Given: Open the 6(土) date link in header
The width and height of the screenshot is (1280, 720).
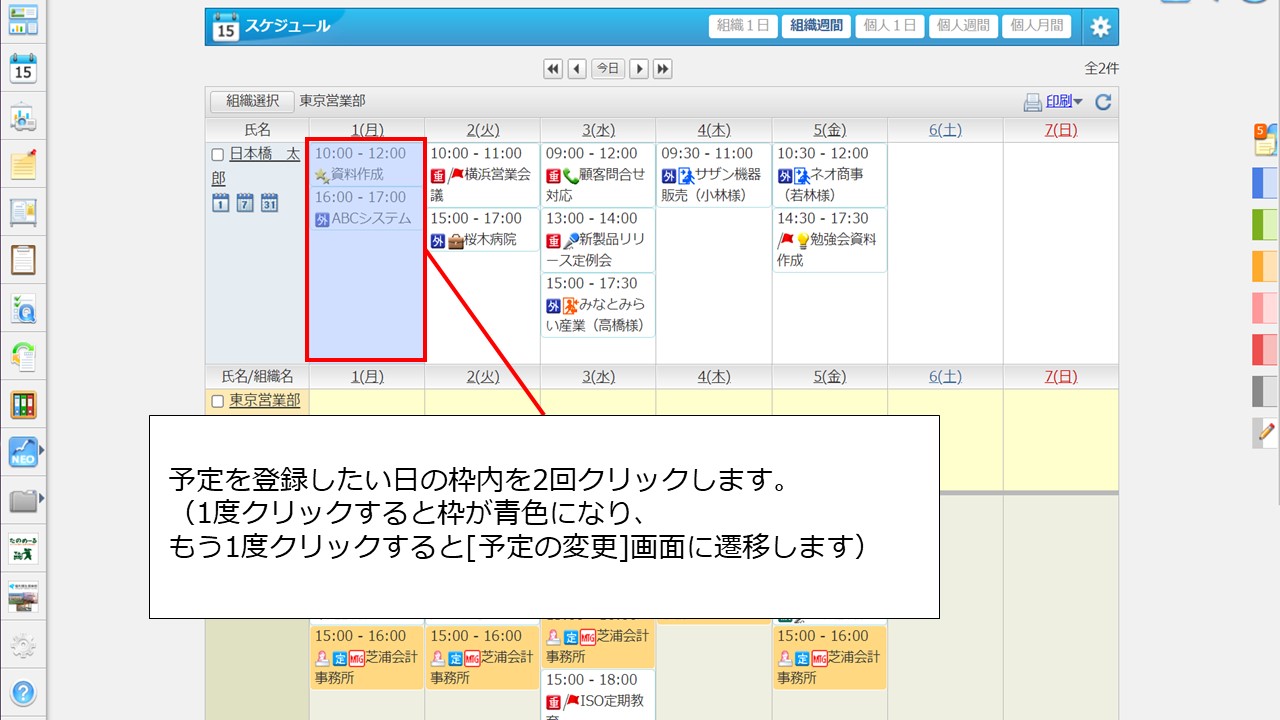Looking at the screenshot, I should [x=945, y=130].
